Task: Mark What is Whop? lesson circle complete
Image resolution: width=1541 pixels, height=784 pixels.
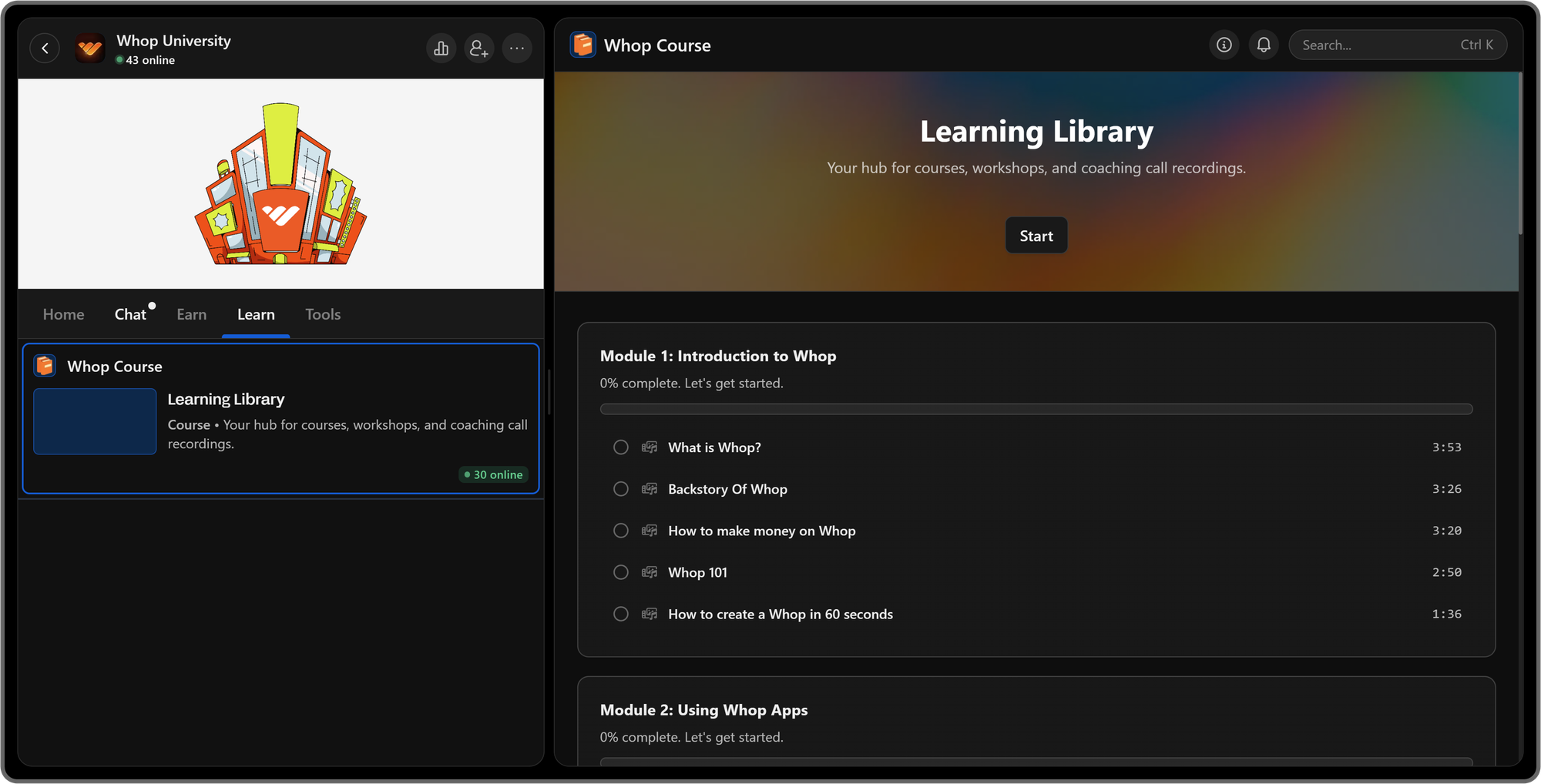Action: coord(621,447)
